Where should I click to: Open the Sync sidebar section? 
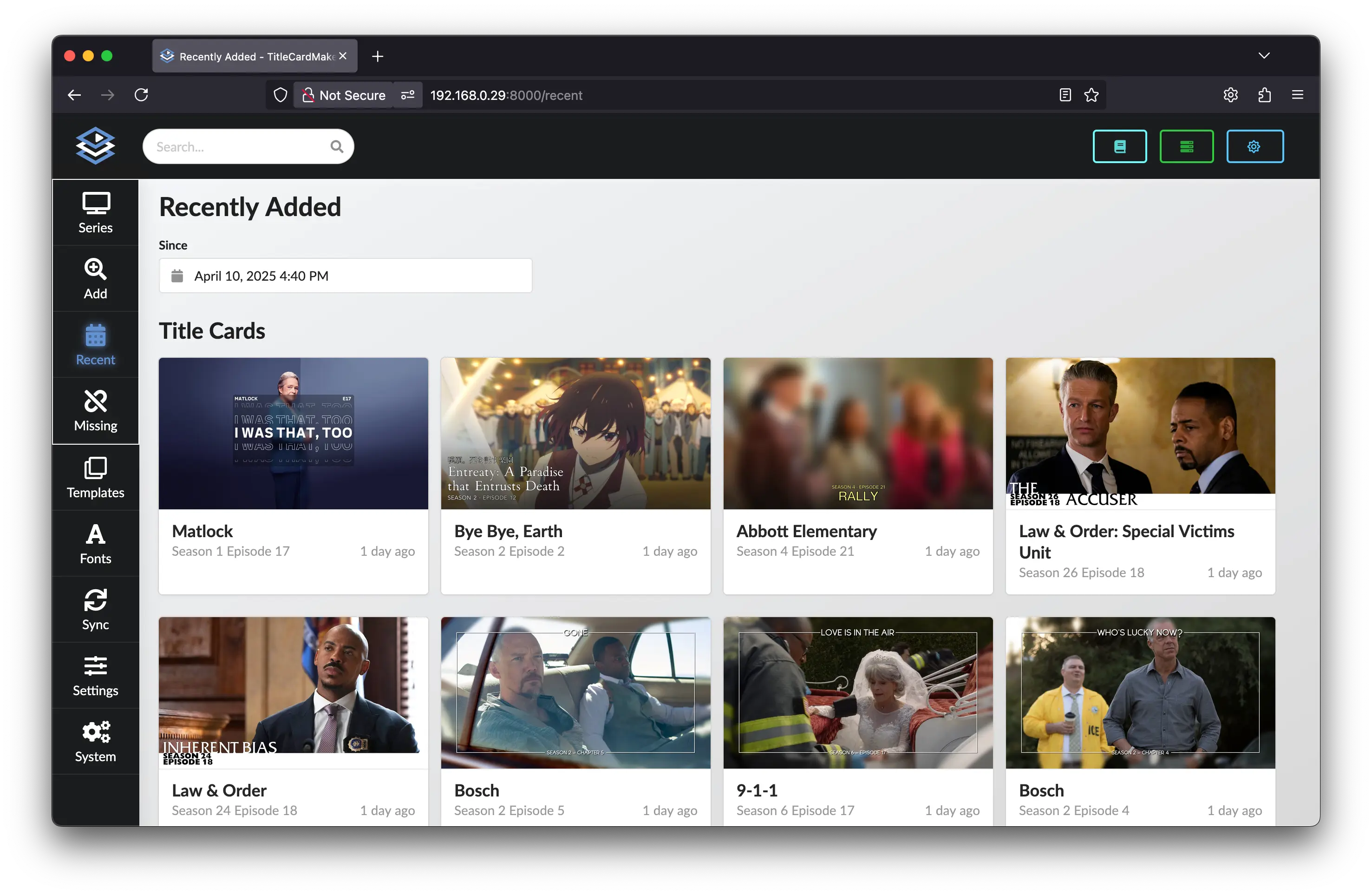coord(95,610)
